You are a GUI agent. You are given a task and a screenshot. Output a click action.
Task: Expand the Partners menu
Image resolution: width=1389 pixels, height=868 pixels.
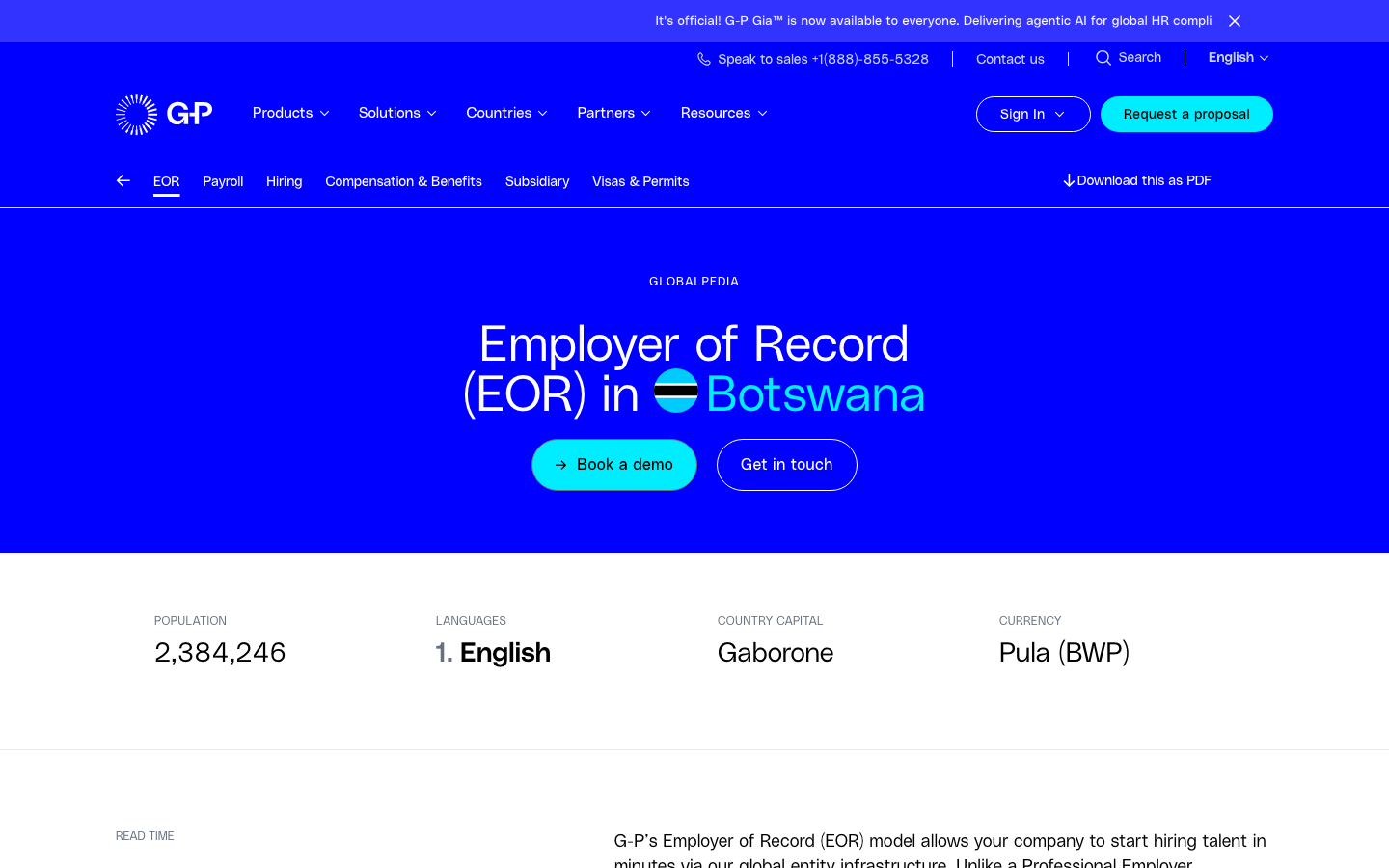click(x=613, y=113)
